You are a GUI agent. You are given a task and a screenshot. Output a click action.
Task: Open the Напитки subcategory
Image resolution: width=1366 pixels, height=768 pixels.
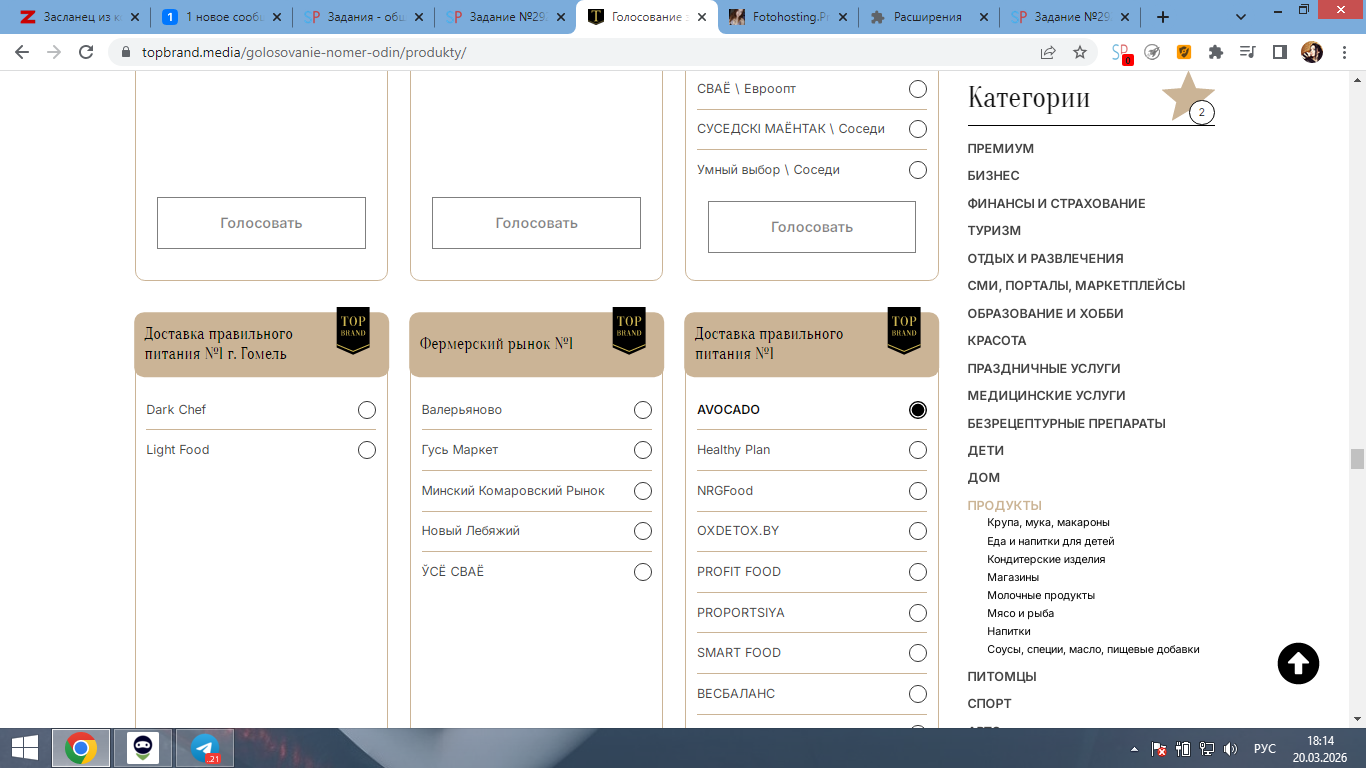pyautogui.click(x=1009, y=631)
